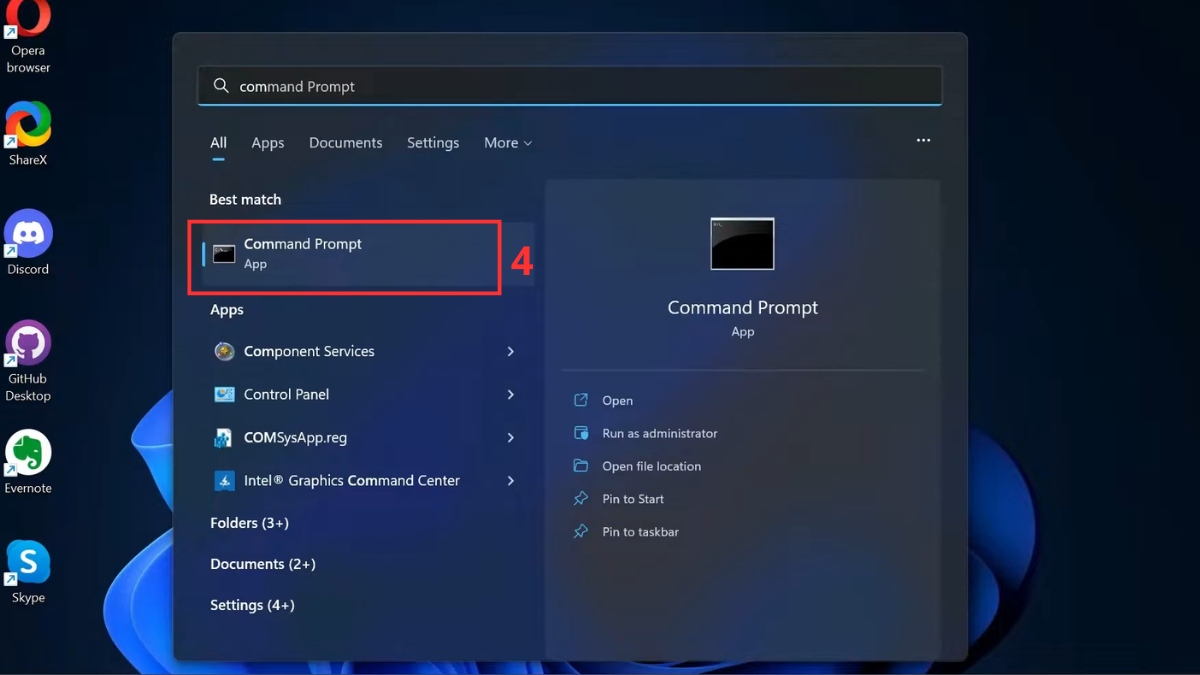
Task: Select the Settings filter tab
Action: pyautogui.click(x=433, y=143)
